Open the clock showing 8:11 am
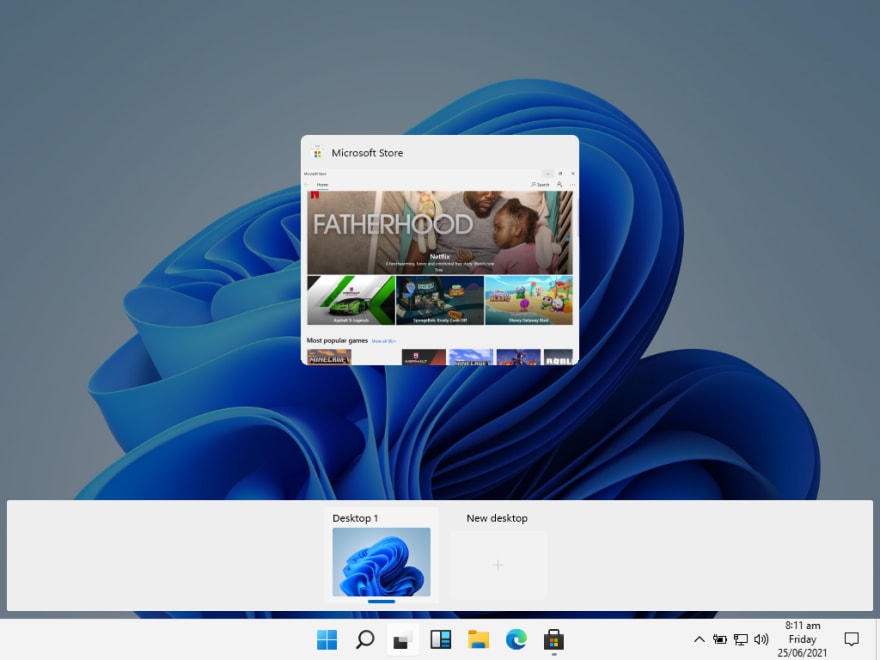The height and width of the screenshot is (660, 880). [803, 625]
